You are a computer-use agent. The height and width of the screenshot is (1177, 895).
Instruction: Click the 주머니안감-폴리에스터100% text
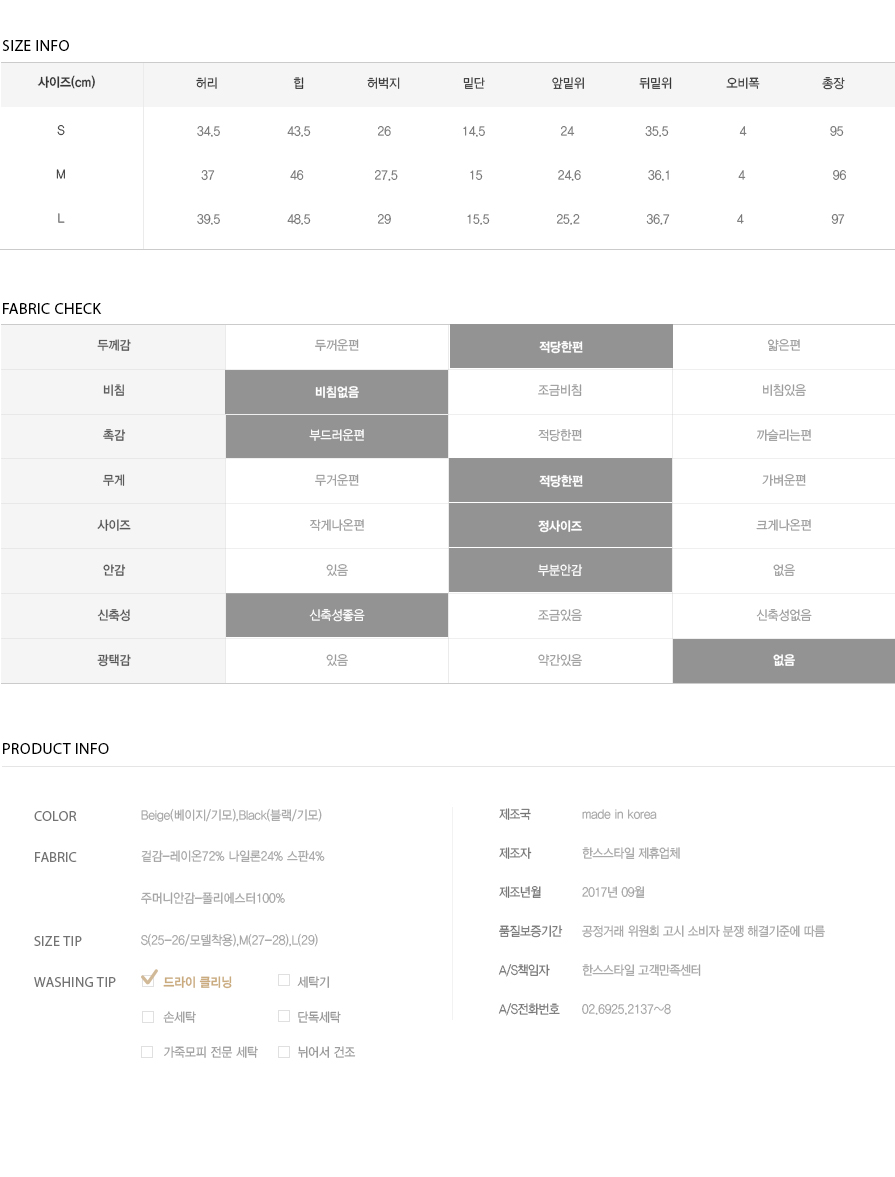pos(213,898)
